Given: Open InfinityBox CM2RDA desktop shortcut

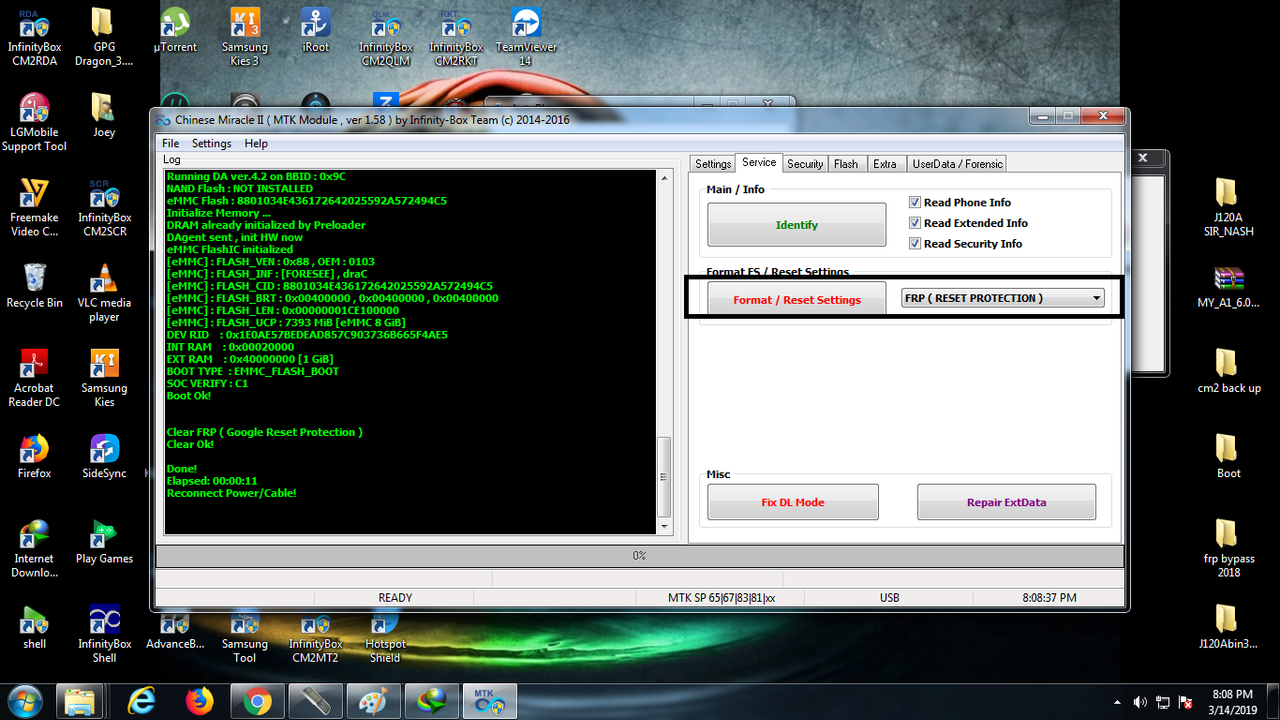Looking at the screenshot, I should (x=35, y=36).
